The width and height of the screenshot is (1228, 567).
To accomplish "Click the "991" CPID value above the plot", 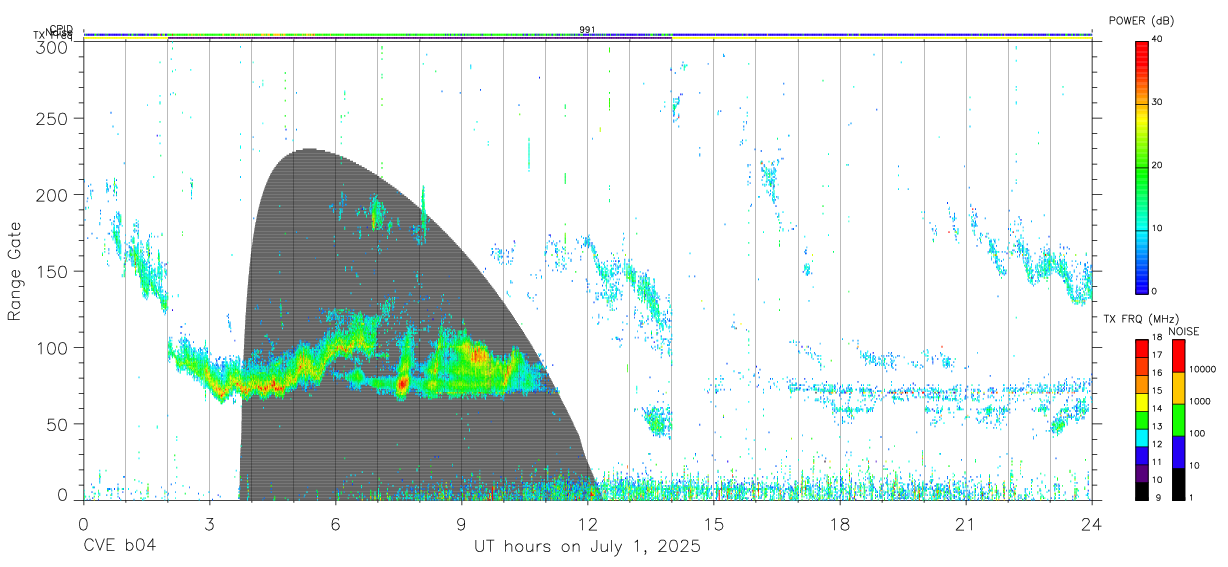I will click(587, 29).
